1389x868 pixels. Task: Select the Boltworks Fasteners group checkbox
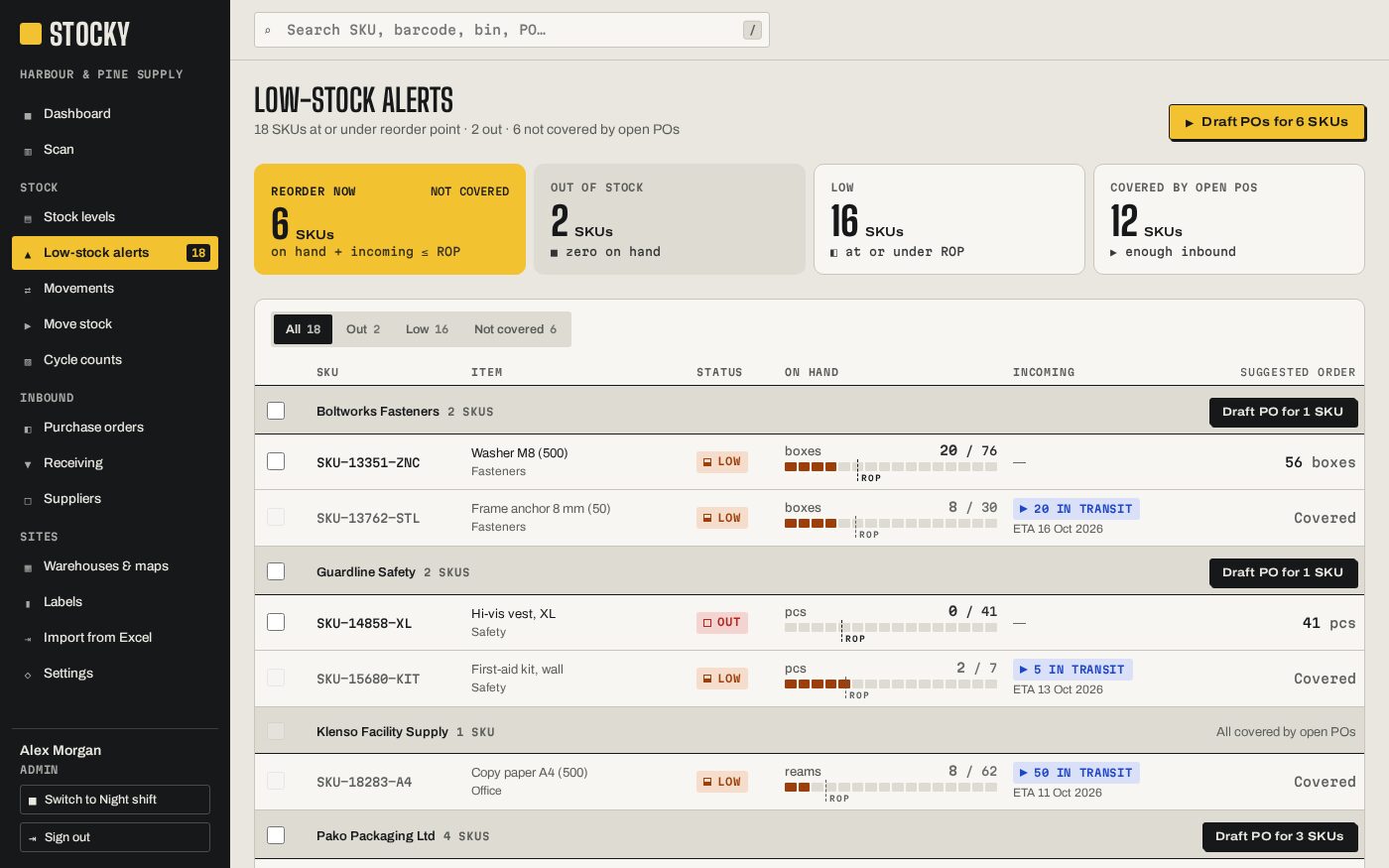click(x=276, y=411)
